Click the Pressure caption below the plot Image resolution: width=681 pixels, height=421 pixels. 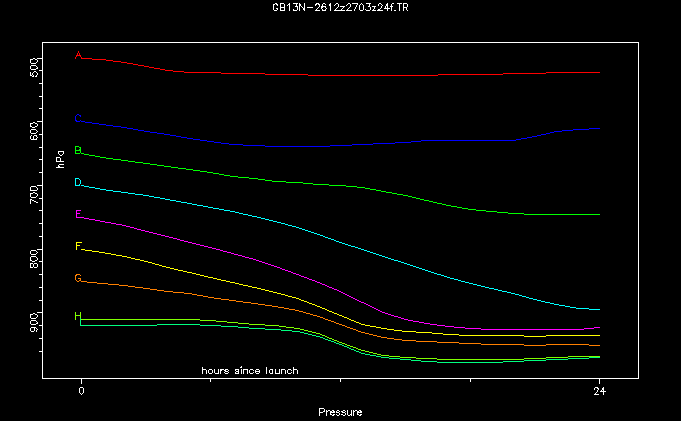click(x=340, y=412)
